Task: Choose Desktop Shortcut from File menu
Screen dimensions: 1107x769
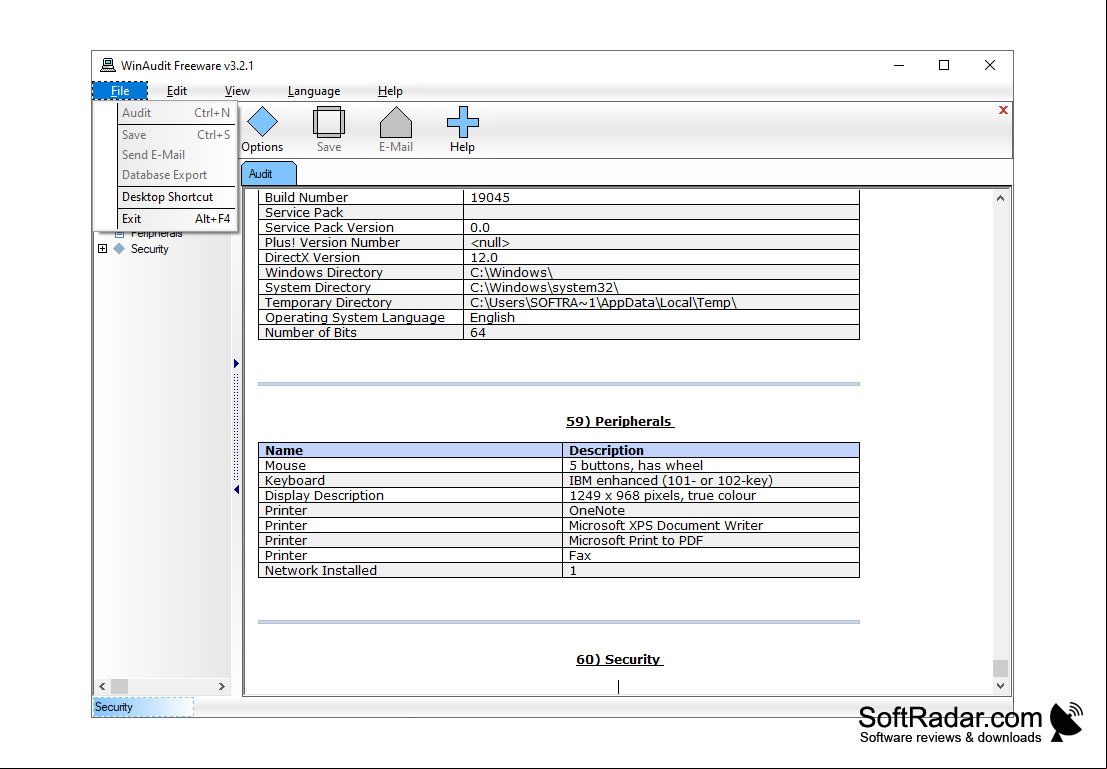Action: pyautogui.click(x=176, y=197)
